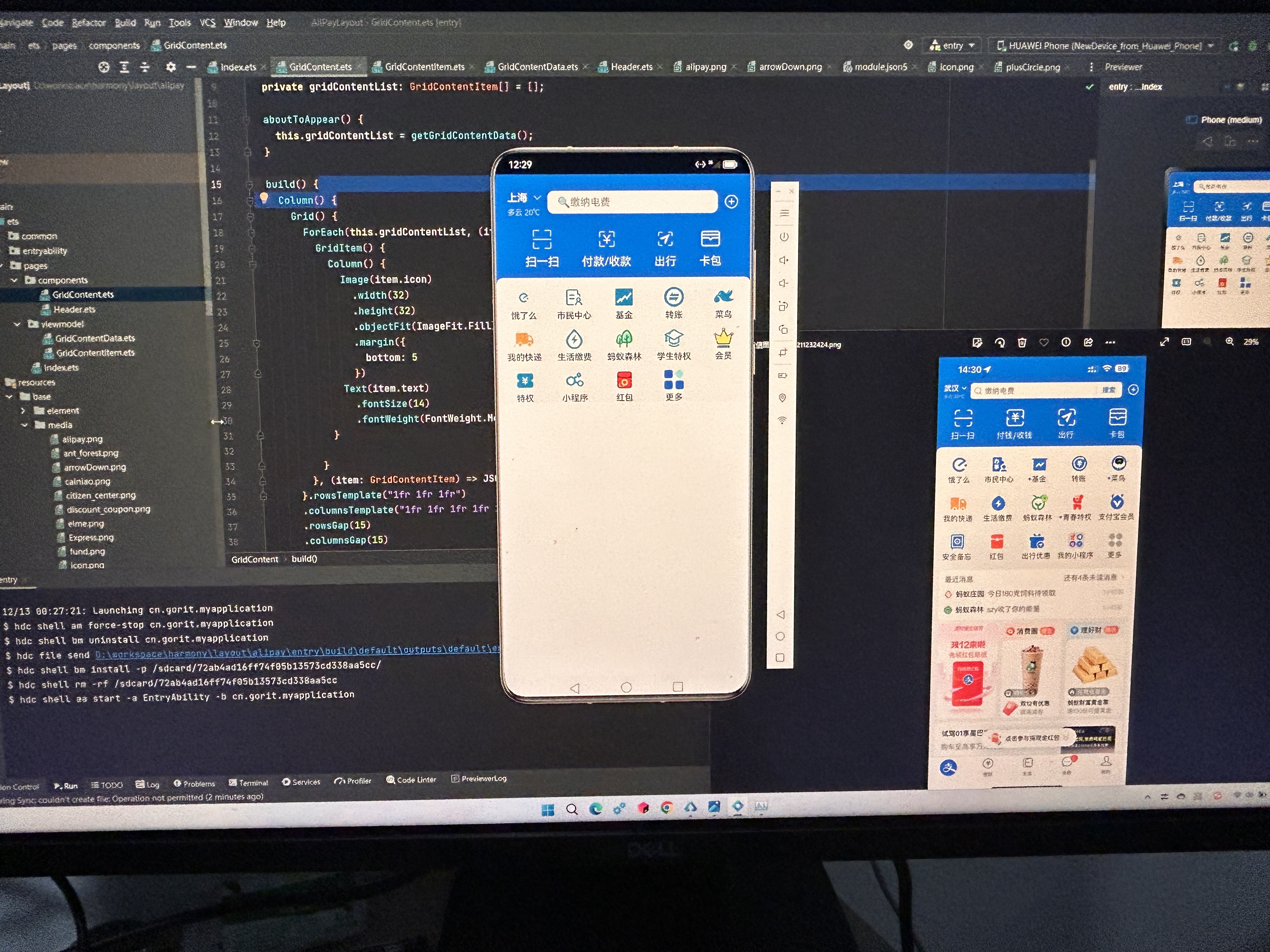The height and width of the screenshot is (952, 1270).
Task: Tap the 扫一扫 scan icon in emulator
Action: 541,239
